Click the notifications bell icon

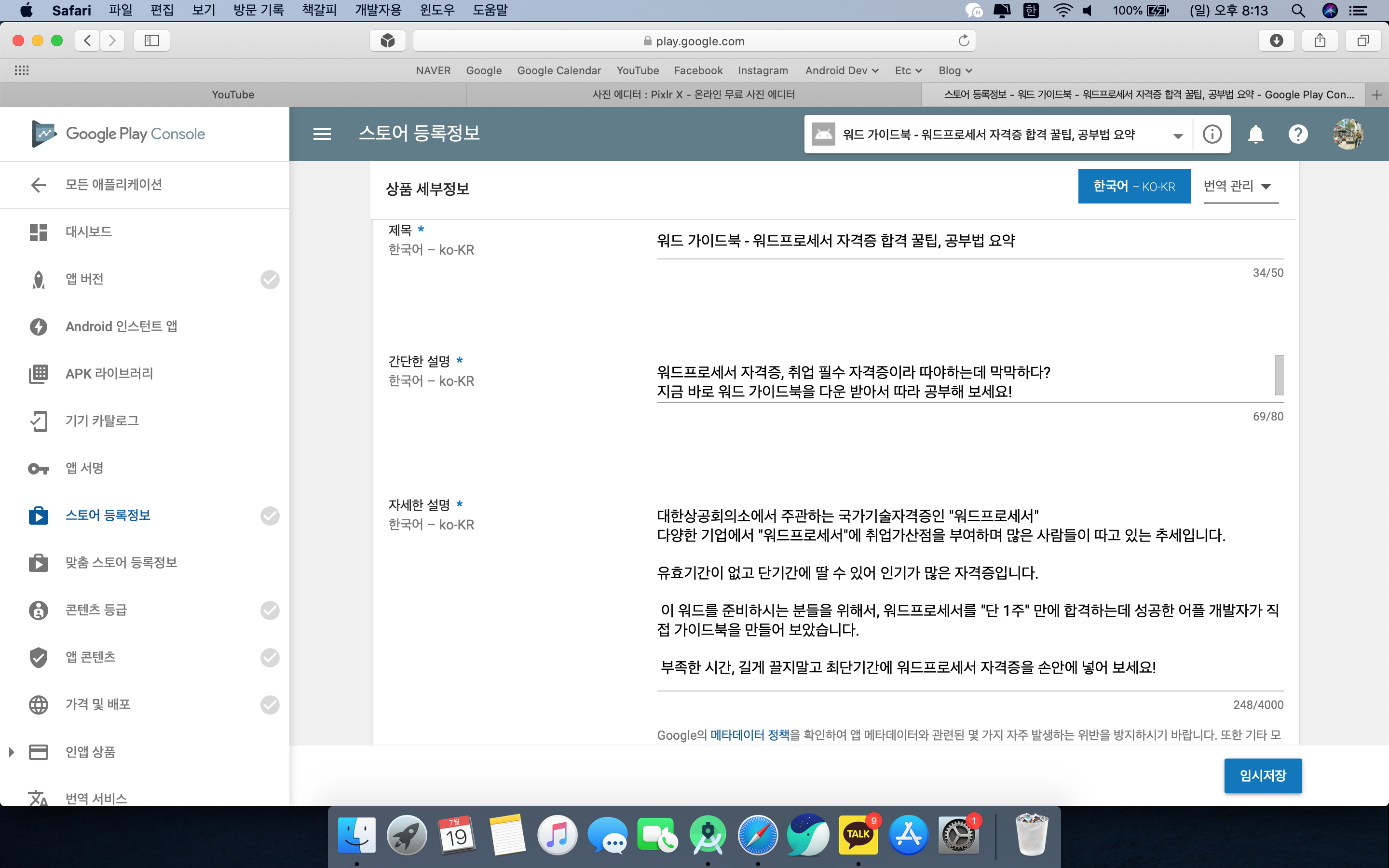1255,135
